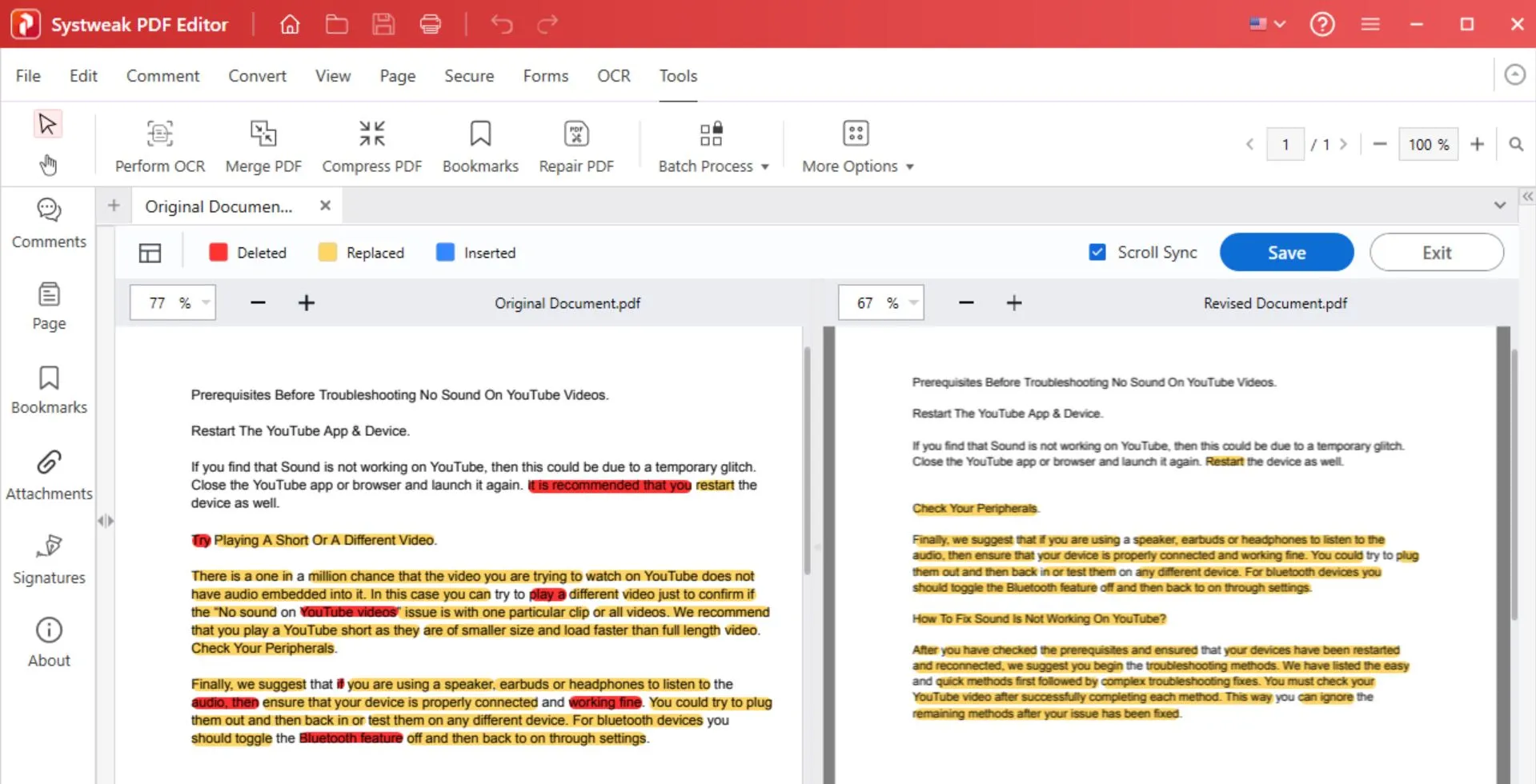Image resolution: width=1536 pixels, height=784 pixels.
Task: Open the Convert menu
Action: click(257, 76)
